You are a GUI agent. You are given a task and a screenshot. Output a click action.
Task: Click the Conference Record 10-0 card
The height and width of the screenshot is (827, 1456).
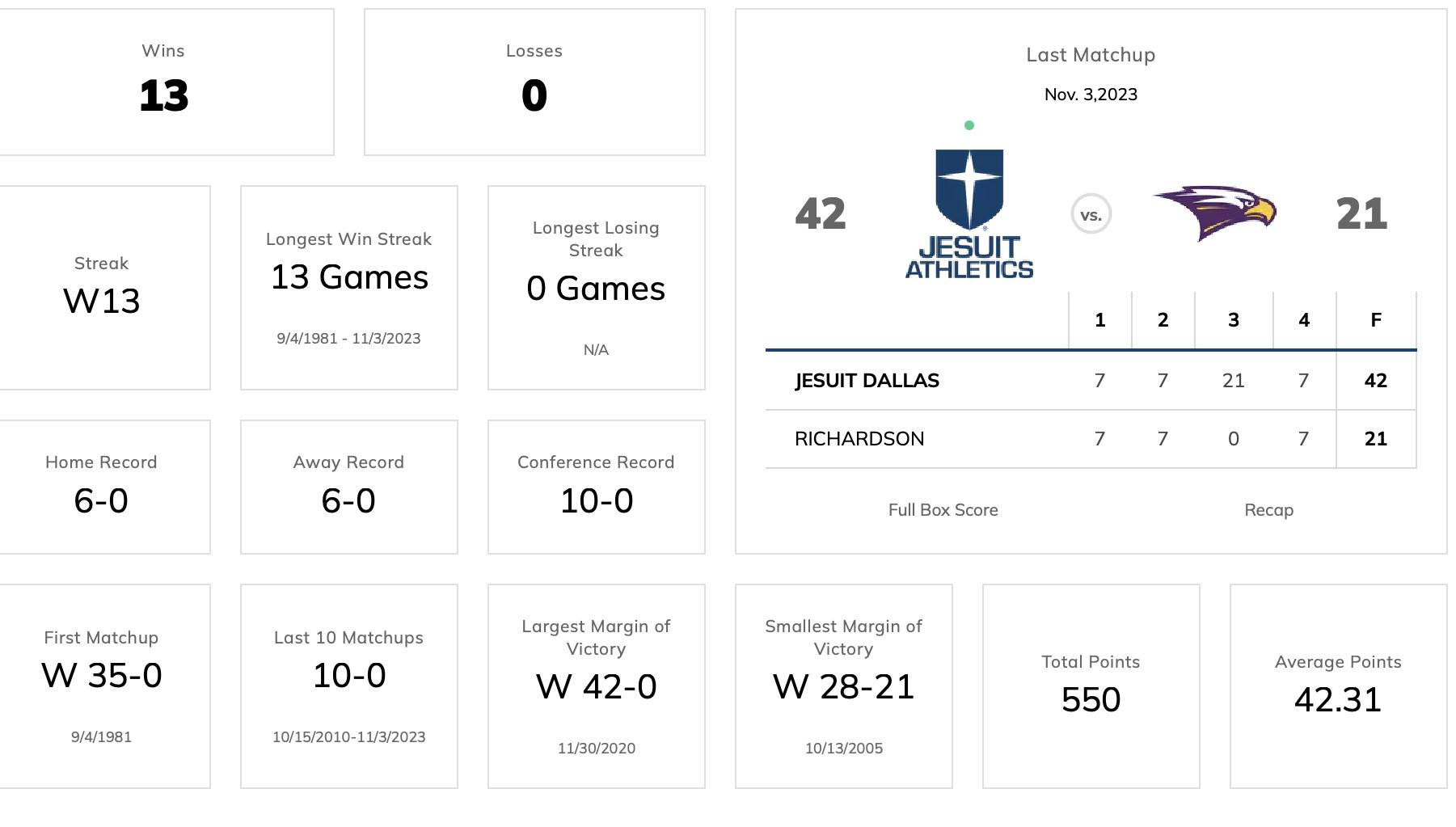coord(597,487)
